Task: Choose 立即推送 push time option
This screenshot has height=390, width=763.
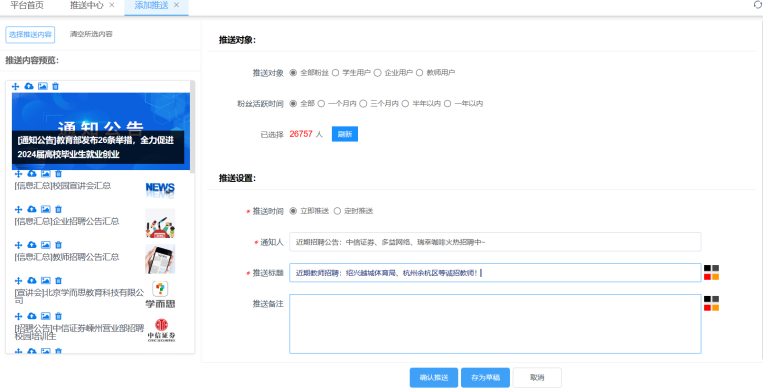Action: click(x=293, y=211)
